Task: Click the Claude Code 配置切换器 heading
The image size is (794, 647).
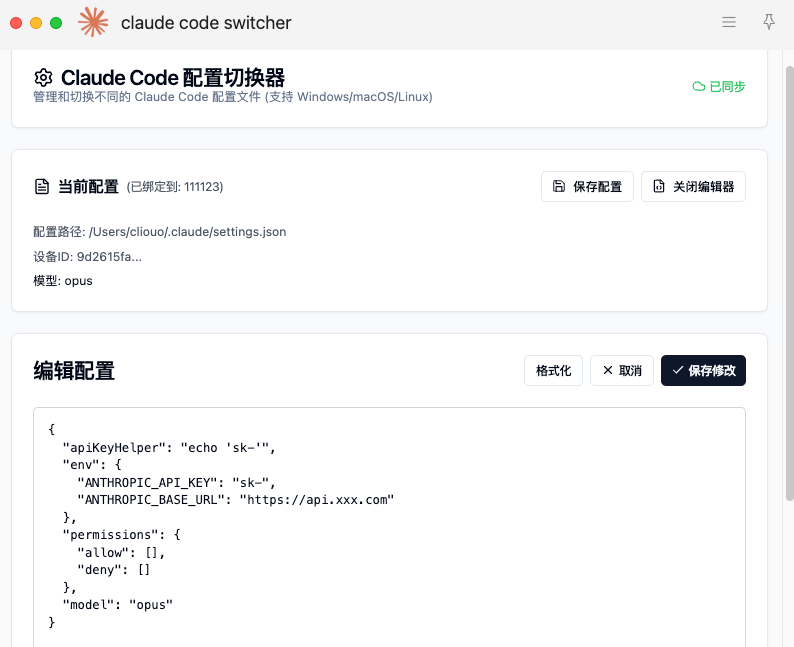Action: pos(173,78)
